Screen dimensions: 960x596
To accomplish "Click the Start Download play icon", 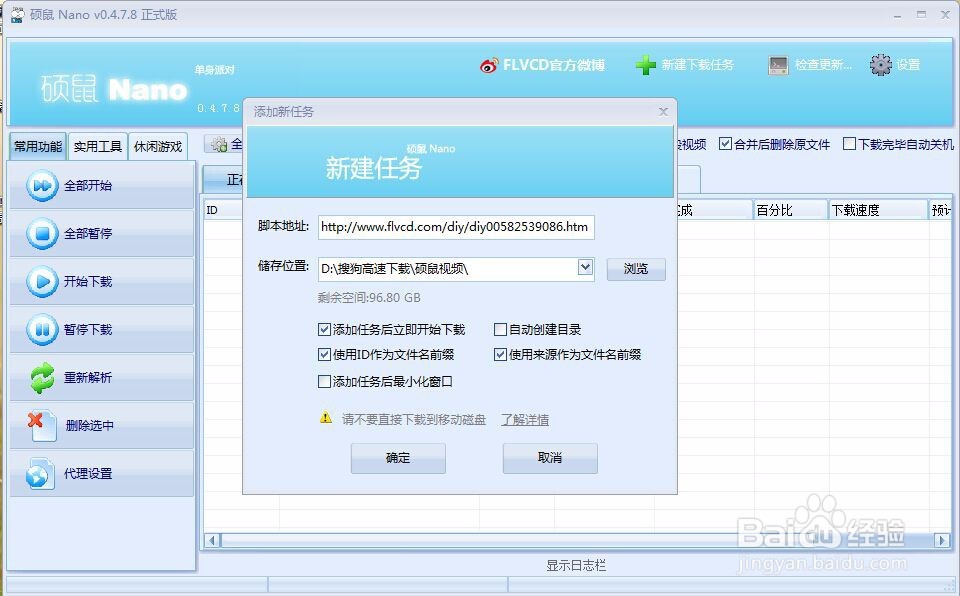I will [42, 281].
